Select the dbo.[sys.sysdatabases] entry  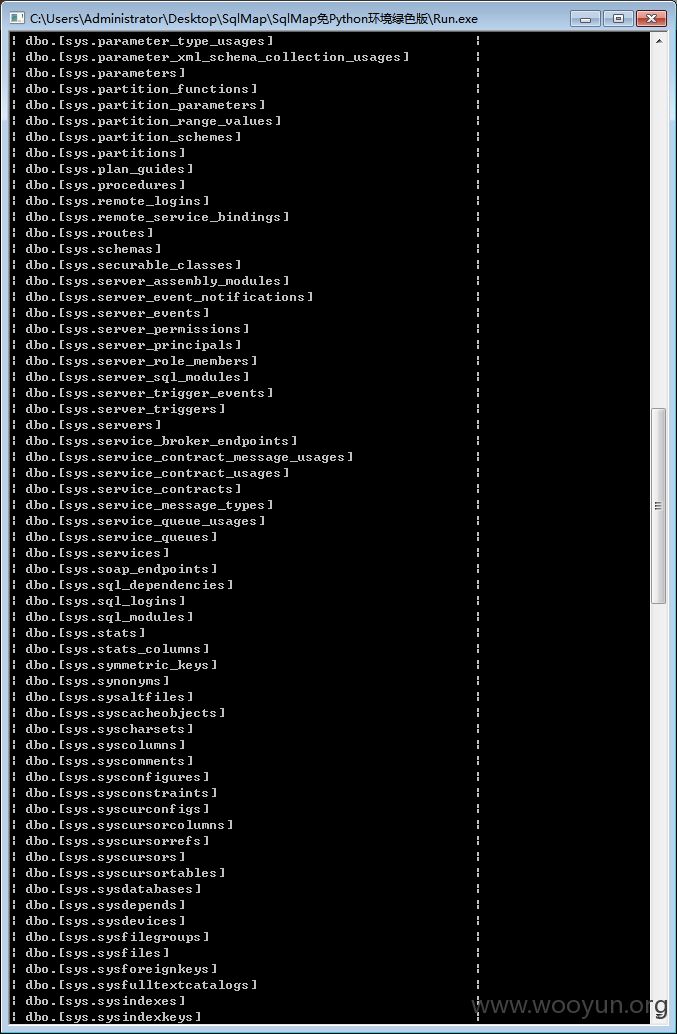[x=113, y=889]
